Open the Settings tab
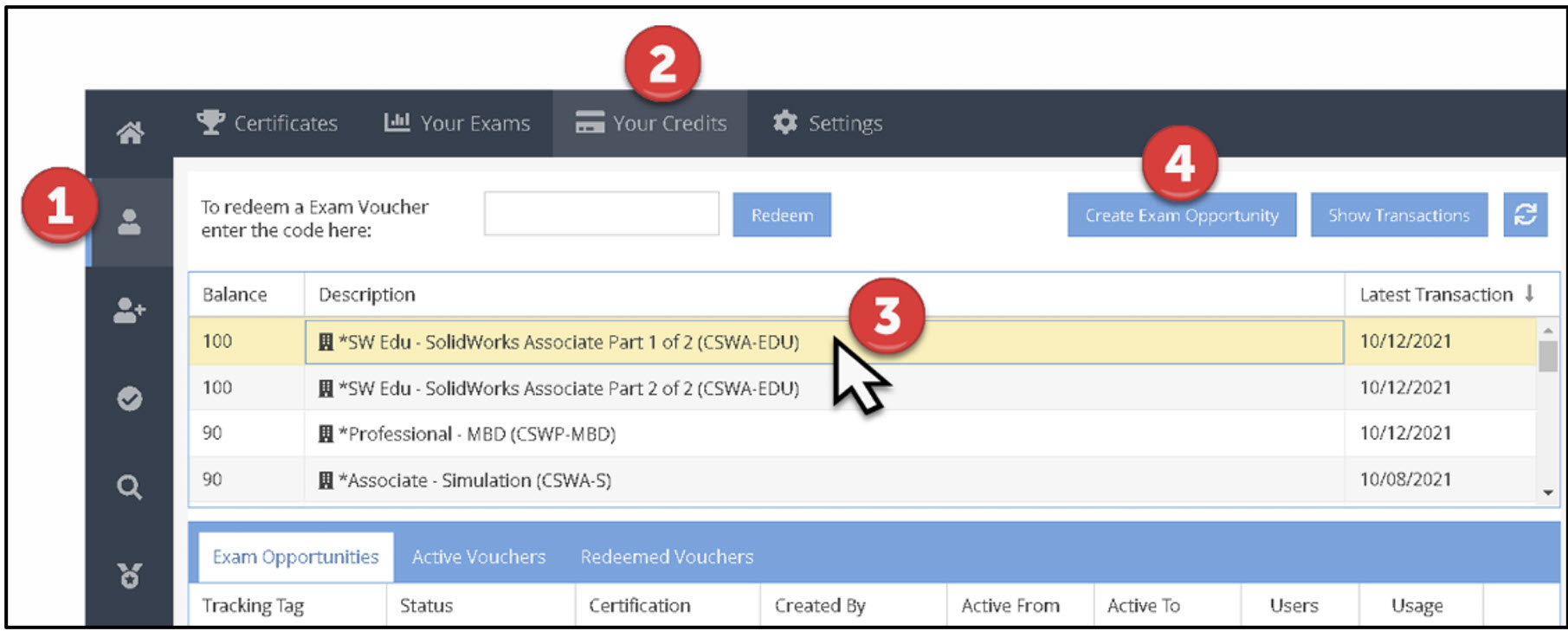1568x631 pixels. point(828,123)
